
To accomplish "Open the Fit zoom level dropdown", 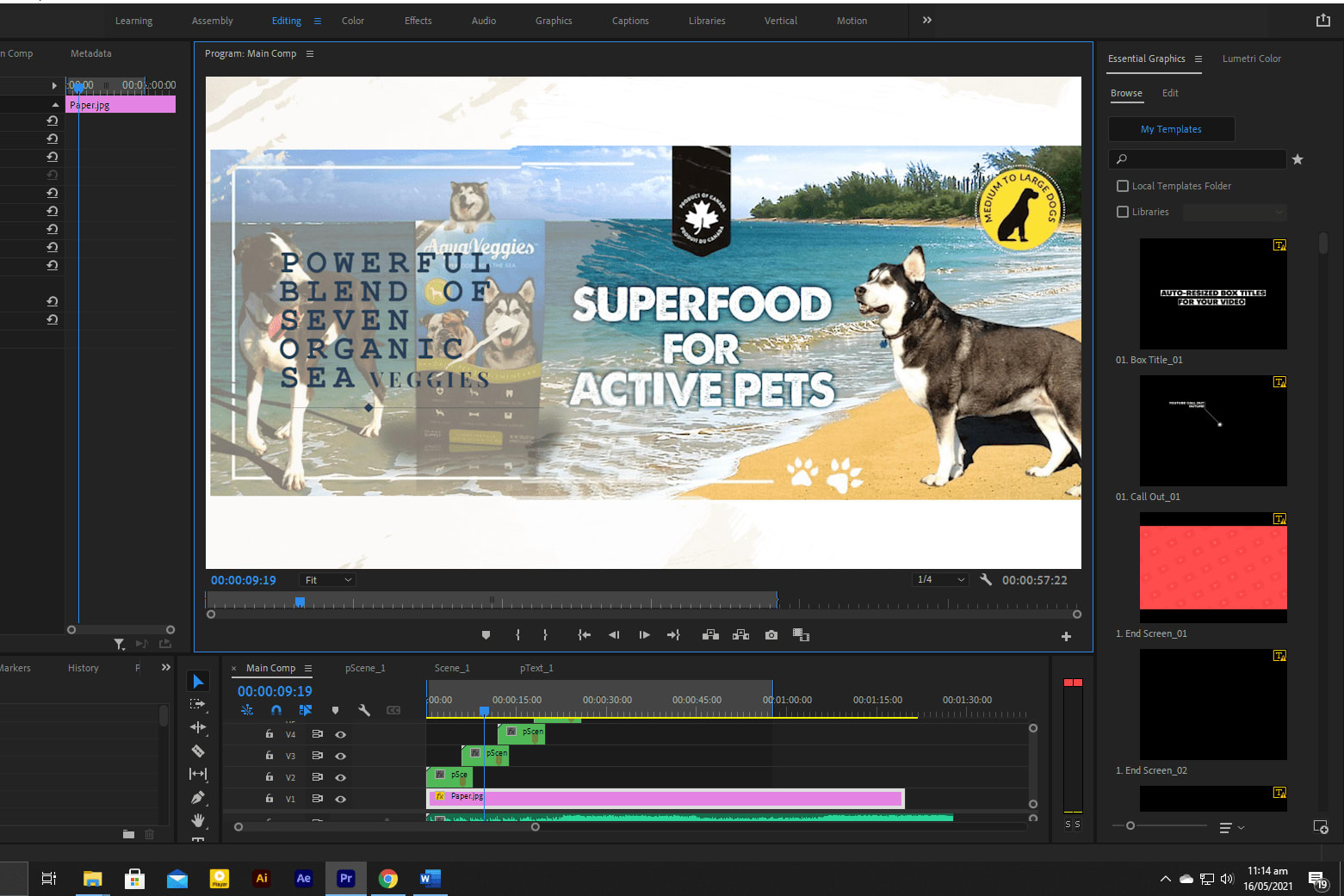I will 328,580.
